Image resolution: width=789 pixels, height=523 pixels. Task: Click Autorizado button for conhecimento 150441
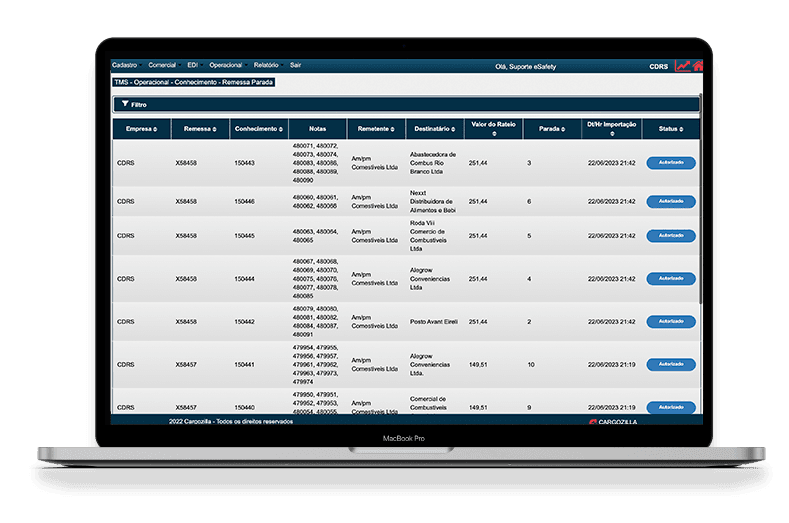tap(671, 365)
